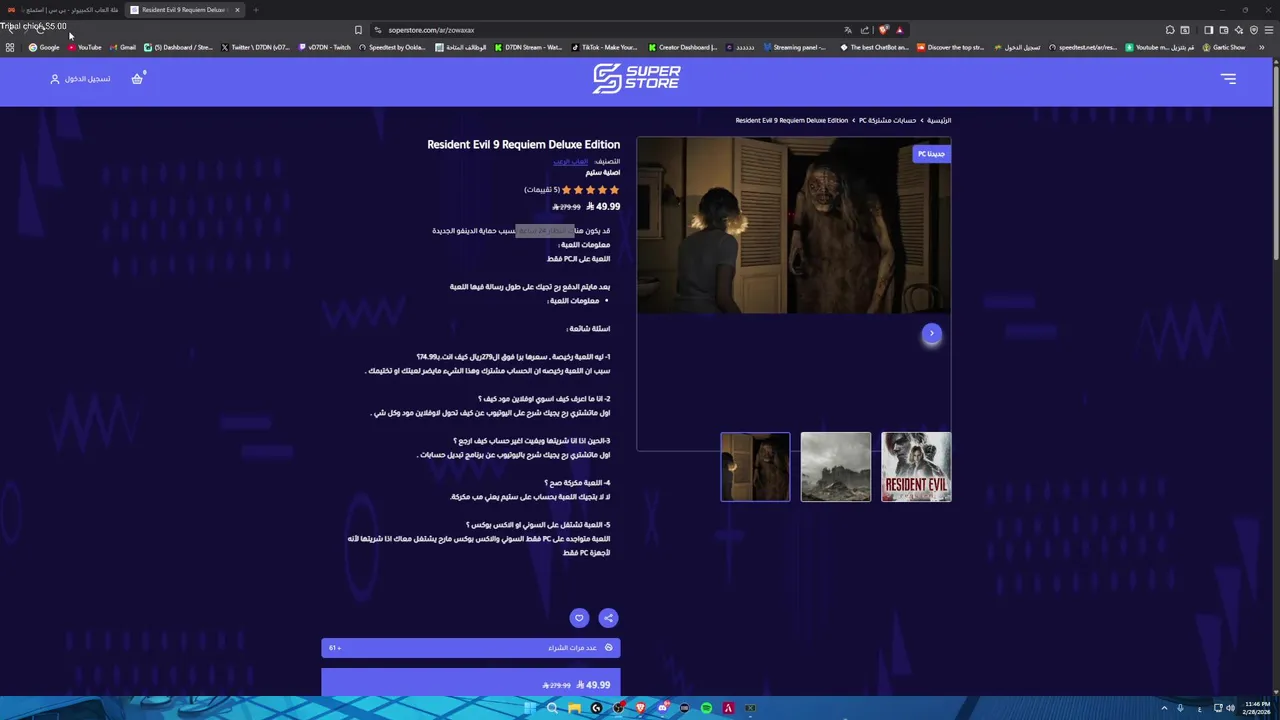1280x720 pixels.
Task: Go to next product image arrow
Action: tap(931, 333)
